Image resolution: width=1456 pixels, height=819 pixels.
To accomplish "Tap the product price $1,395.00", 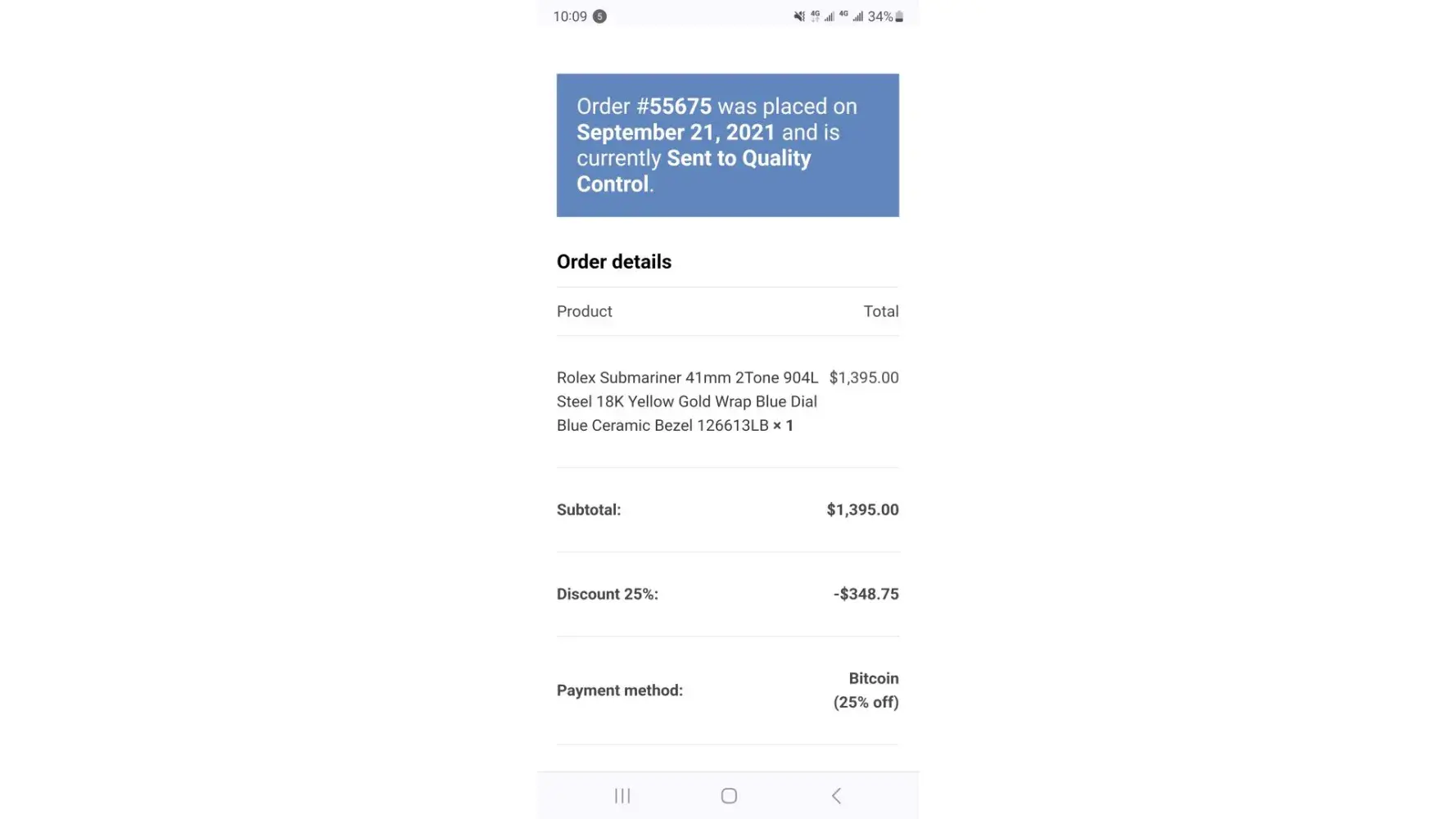I will (863, 378).
